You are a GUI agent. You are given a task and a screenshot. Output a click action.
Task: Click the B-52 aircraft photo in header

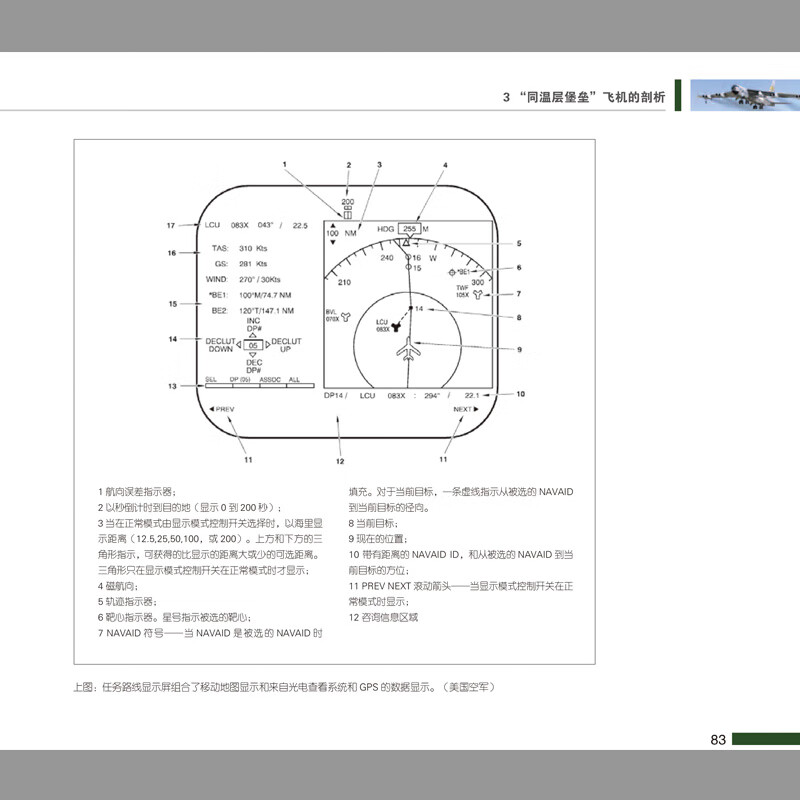[738, 96]
